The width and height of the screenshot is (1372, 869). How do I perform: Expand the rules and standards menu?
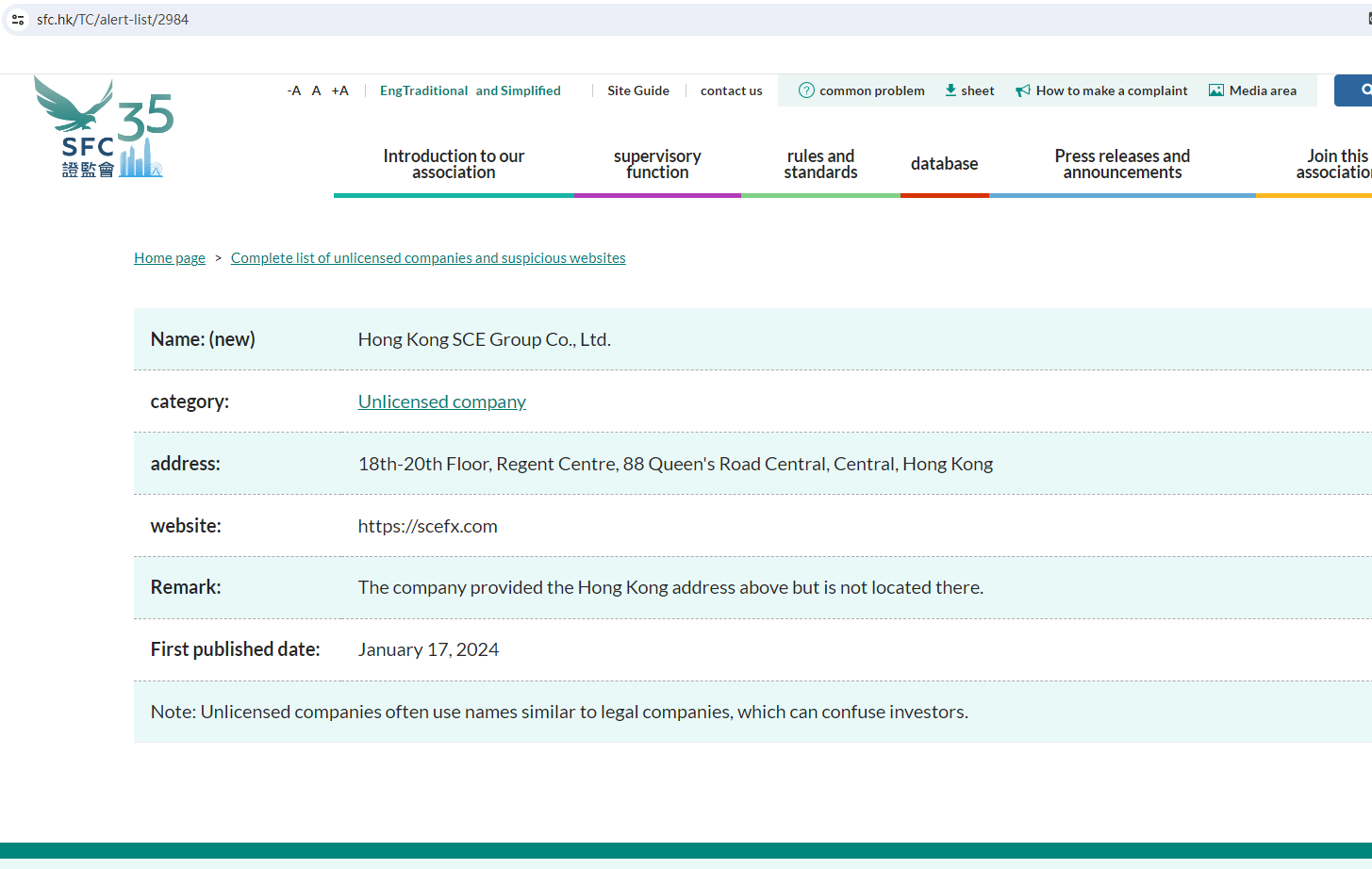point(820,164)
